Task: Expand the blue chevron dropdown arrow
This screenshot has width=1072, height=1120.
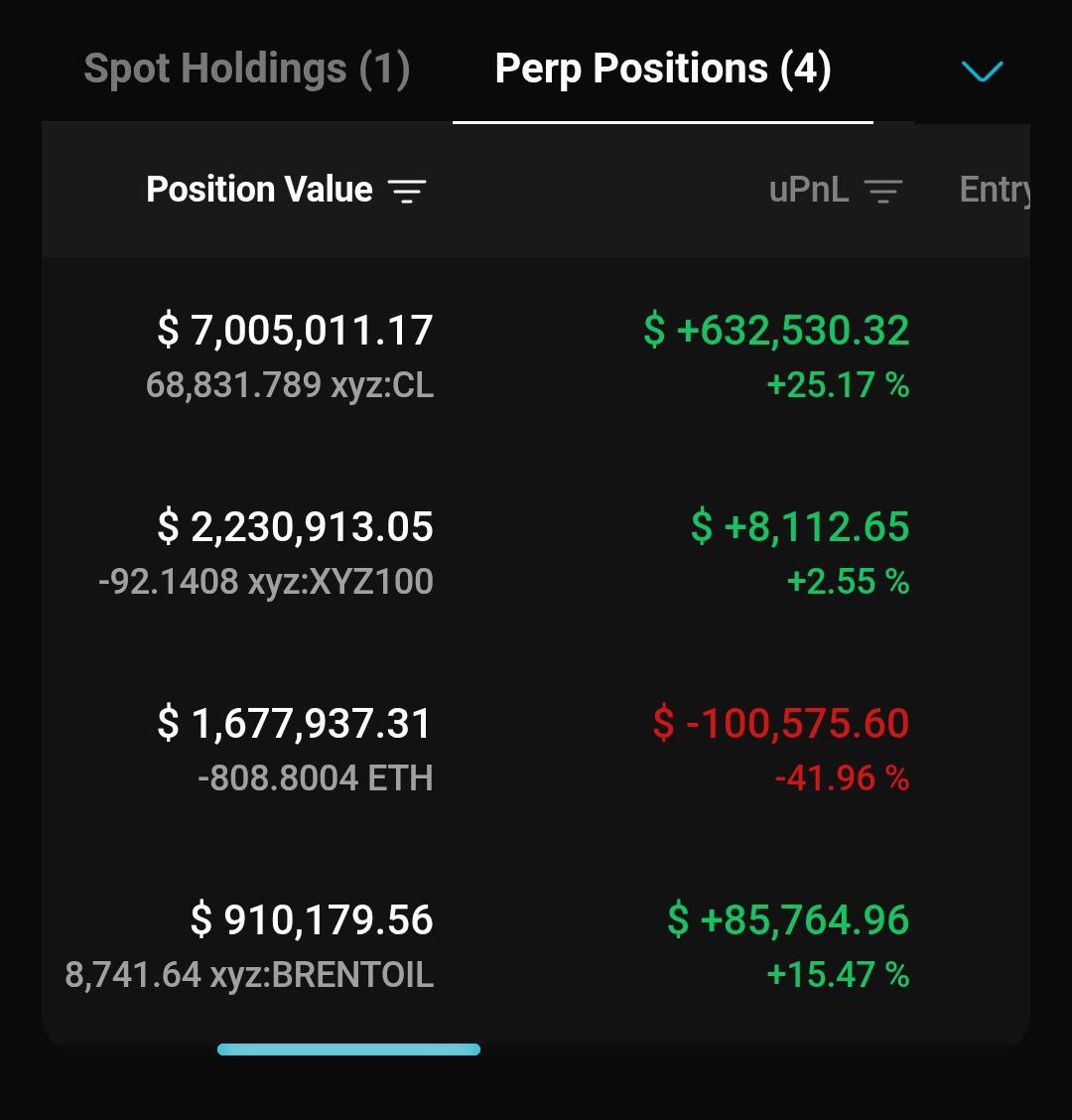Action: 982,70
